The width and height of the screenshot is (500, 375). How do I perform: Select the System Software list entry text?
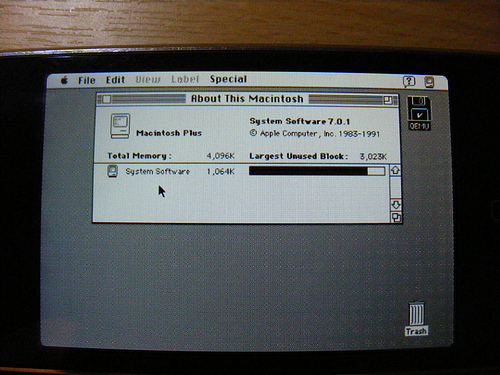coord(158,171)
